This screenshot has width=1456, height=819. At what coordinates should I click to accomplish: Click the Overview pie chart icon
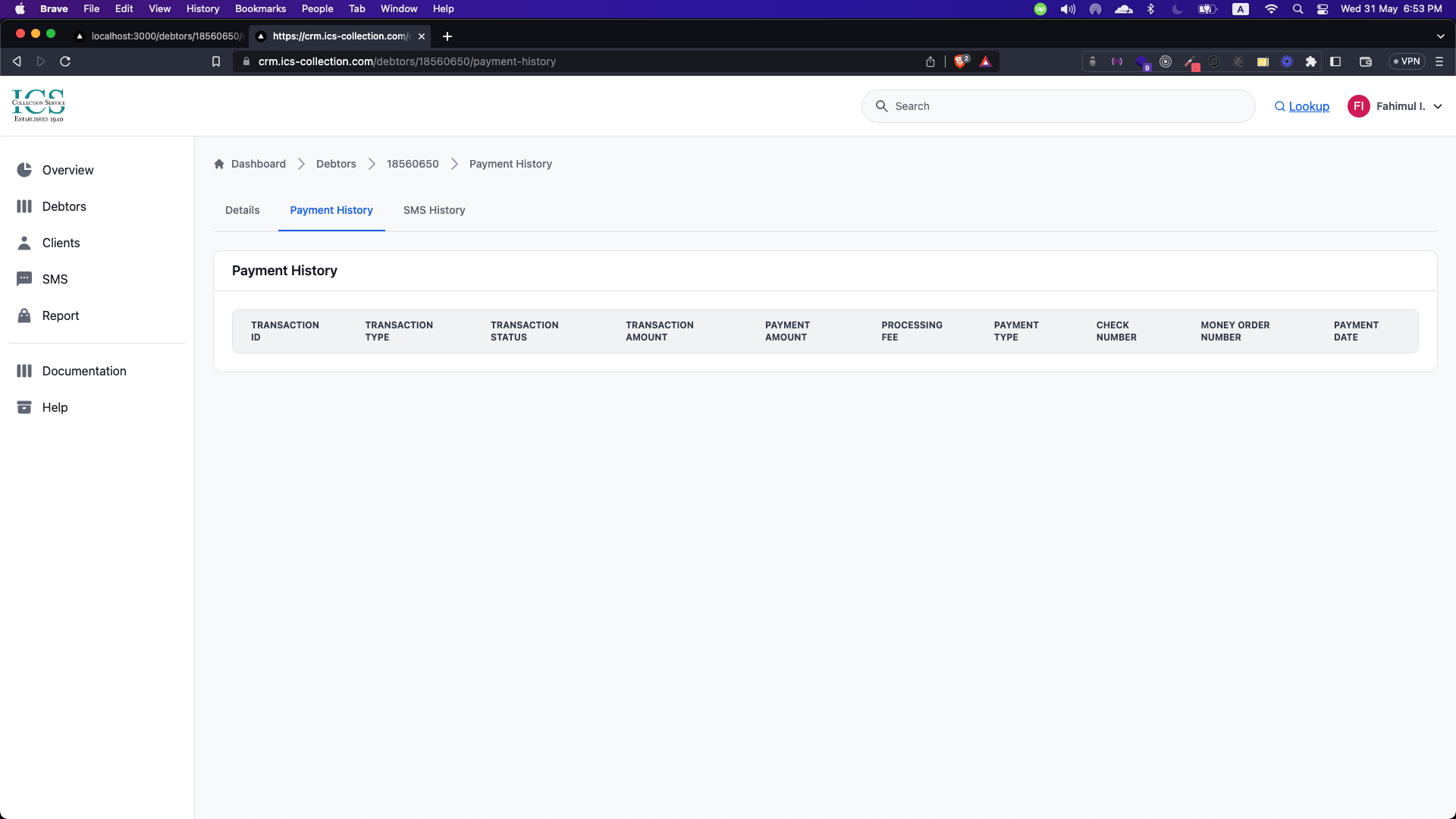pos(24,170)
